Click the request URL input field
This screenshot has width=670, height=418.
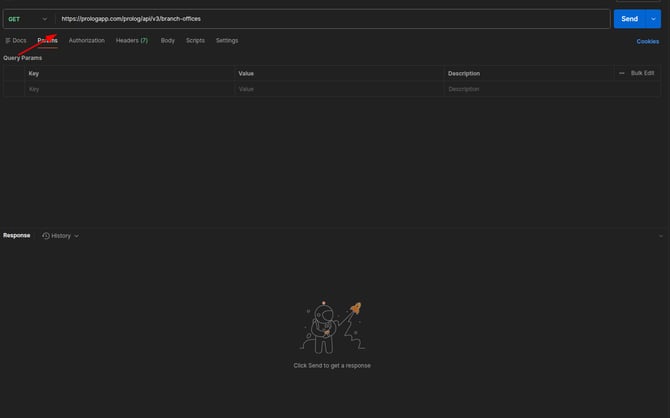[x=330, y=19]
